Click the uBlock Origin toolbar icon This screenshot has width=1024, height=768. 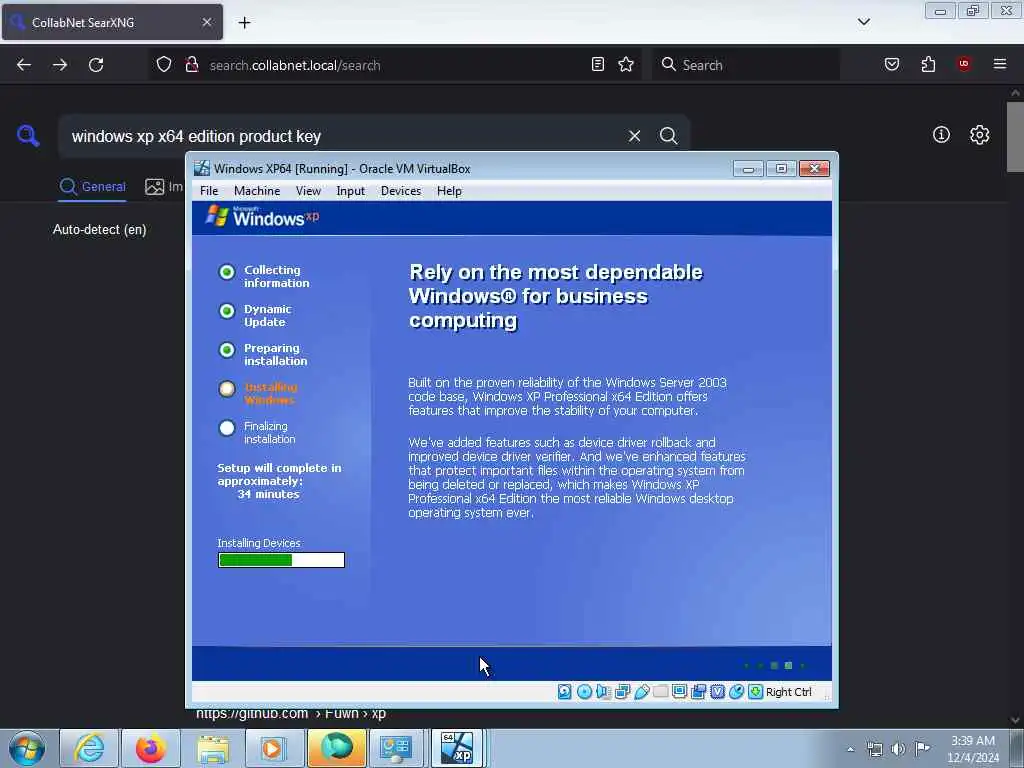pyautogui.click(x=964, y=64)
